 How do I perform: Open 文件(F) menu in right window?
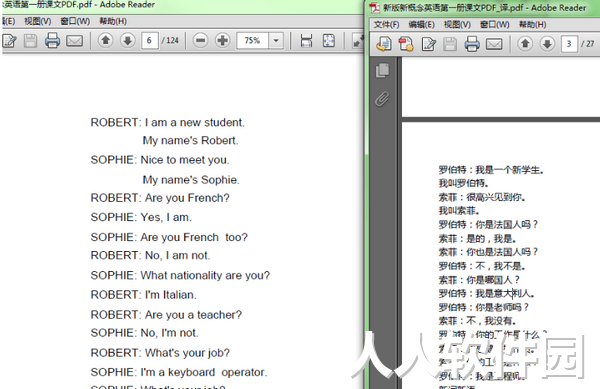[386, 24]
